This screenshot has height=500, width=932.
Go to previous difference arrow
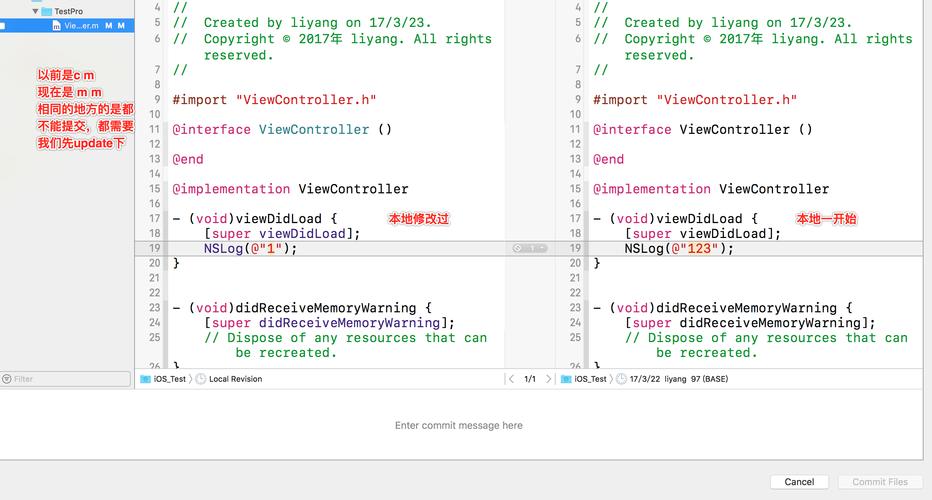click(511, 379)
